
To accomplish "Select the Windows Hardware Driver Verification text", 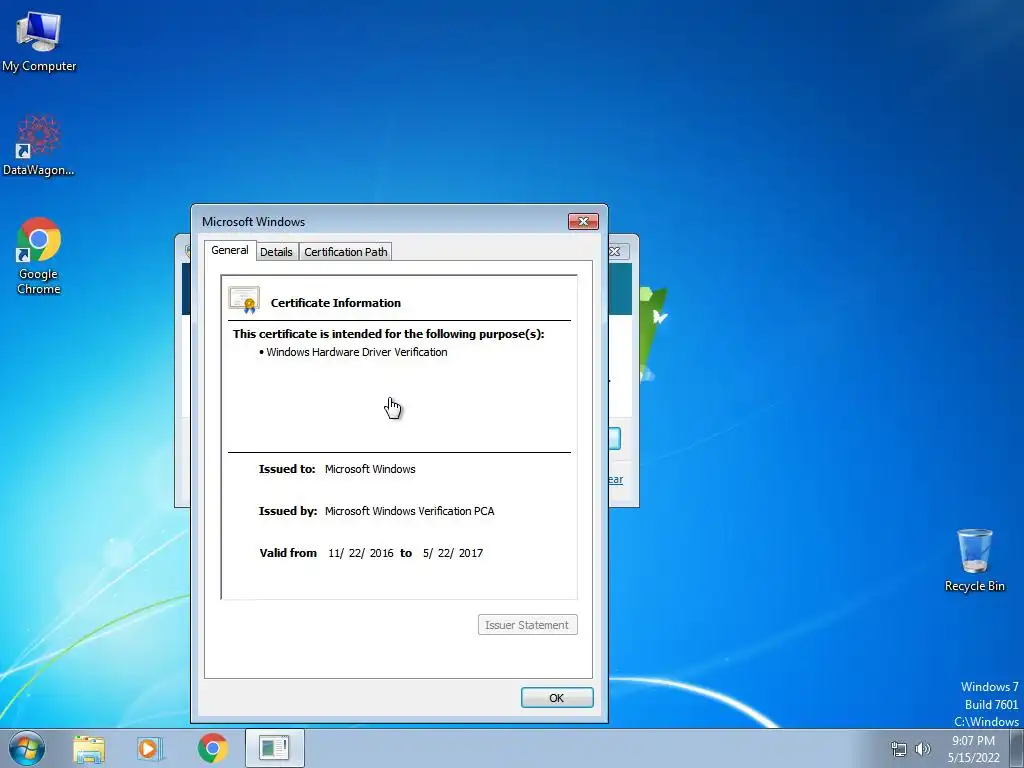I will coord(357,352).
